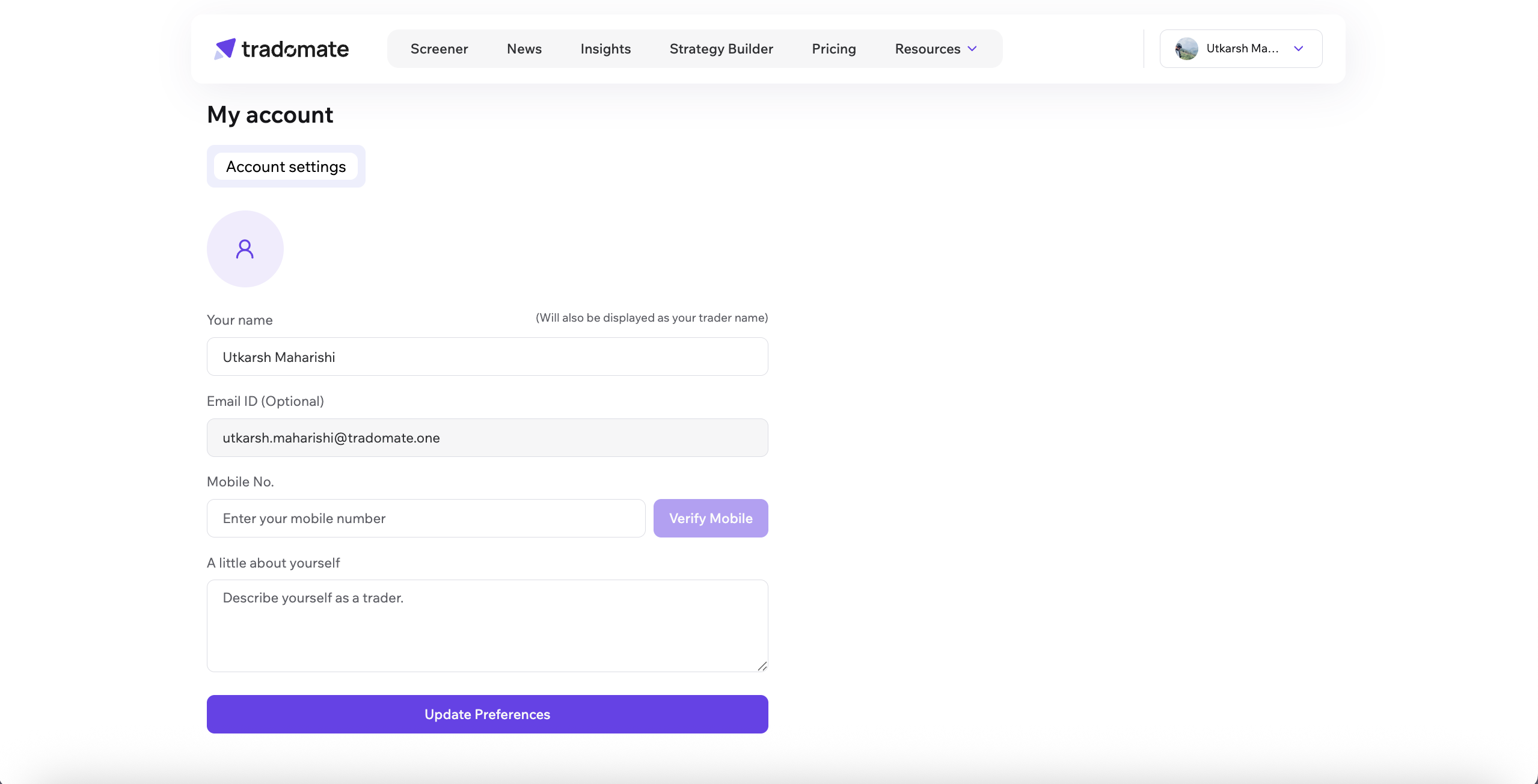1538x784 pixels.
Task: Open the Strategy Builder menu item
Action: click(721, 49)
